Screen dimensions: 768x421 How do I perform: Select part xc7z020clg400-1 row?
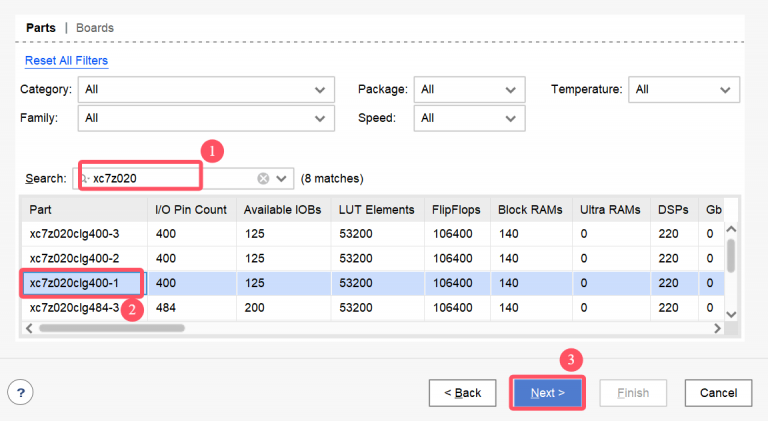(x=82, y=283)
